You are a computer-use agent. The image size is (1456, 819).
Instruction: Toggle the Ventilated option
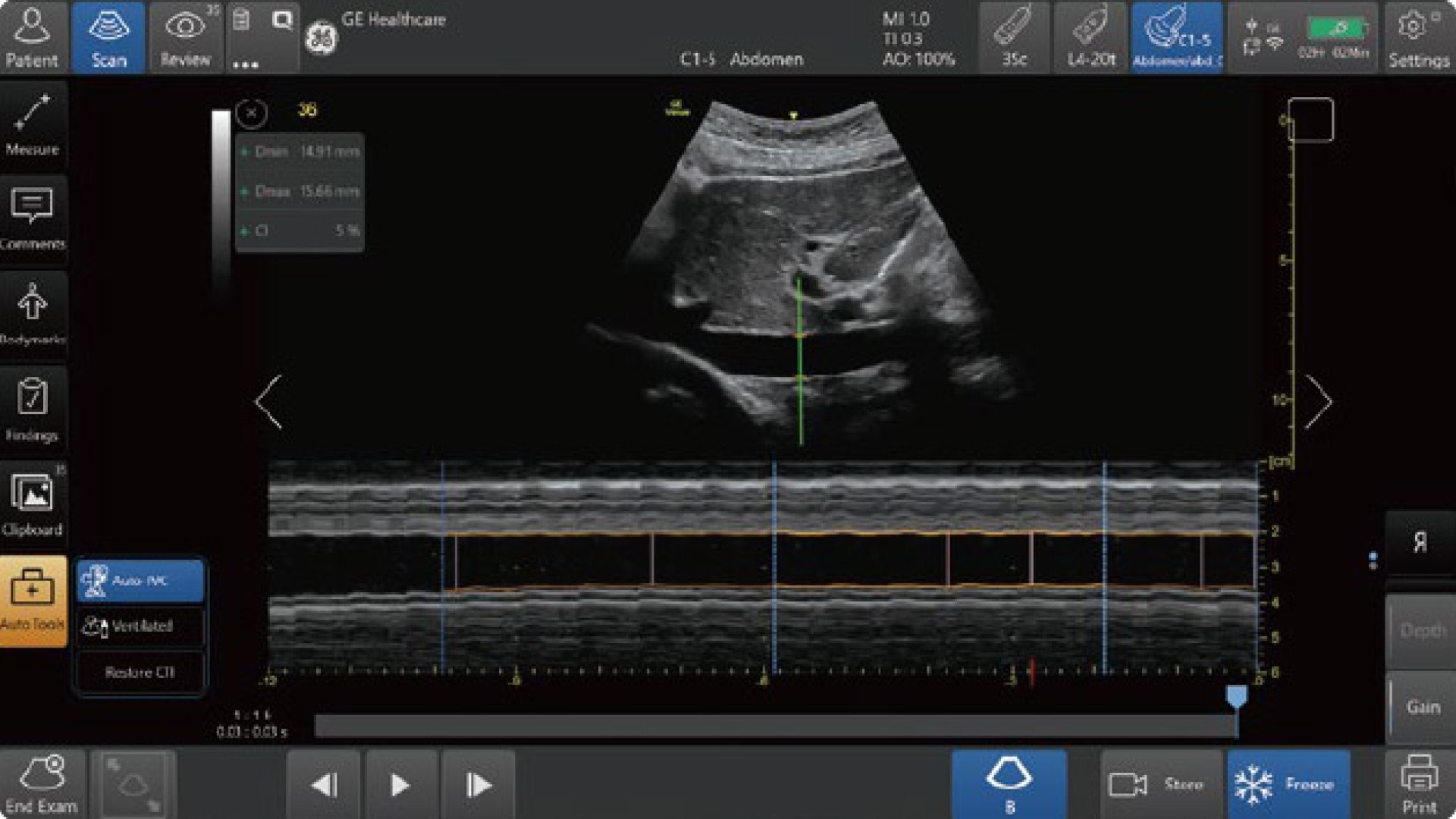pyautogui.click(x=140, y=626)
